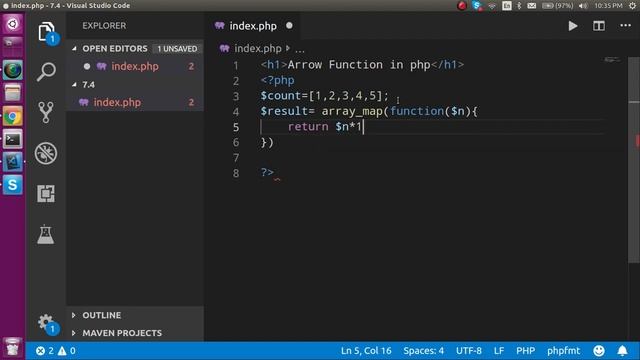Click the unsaved dot on index.php tab
Viewport: 640px width, 360px height.
289,25
